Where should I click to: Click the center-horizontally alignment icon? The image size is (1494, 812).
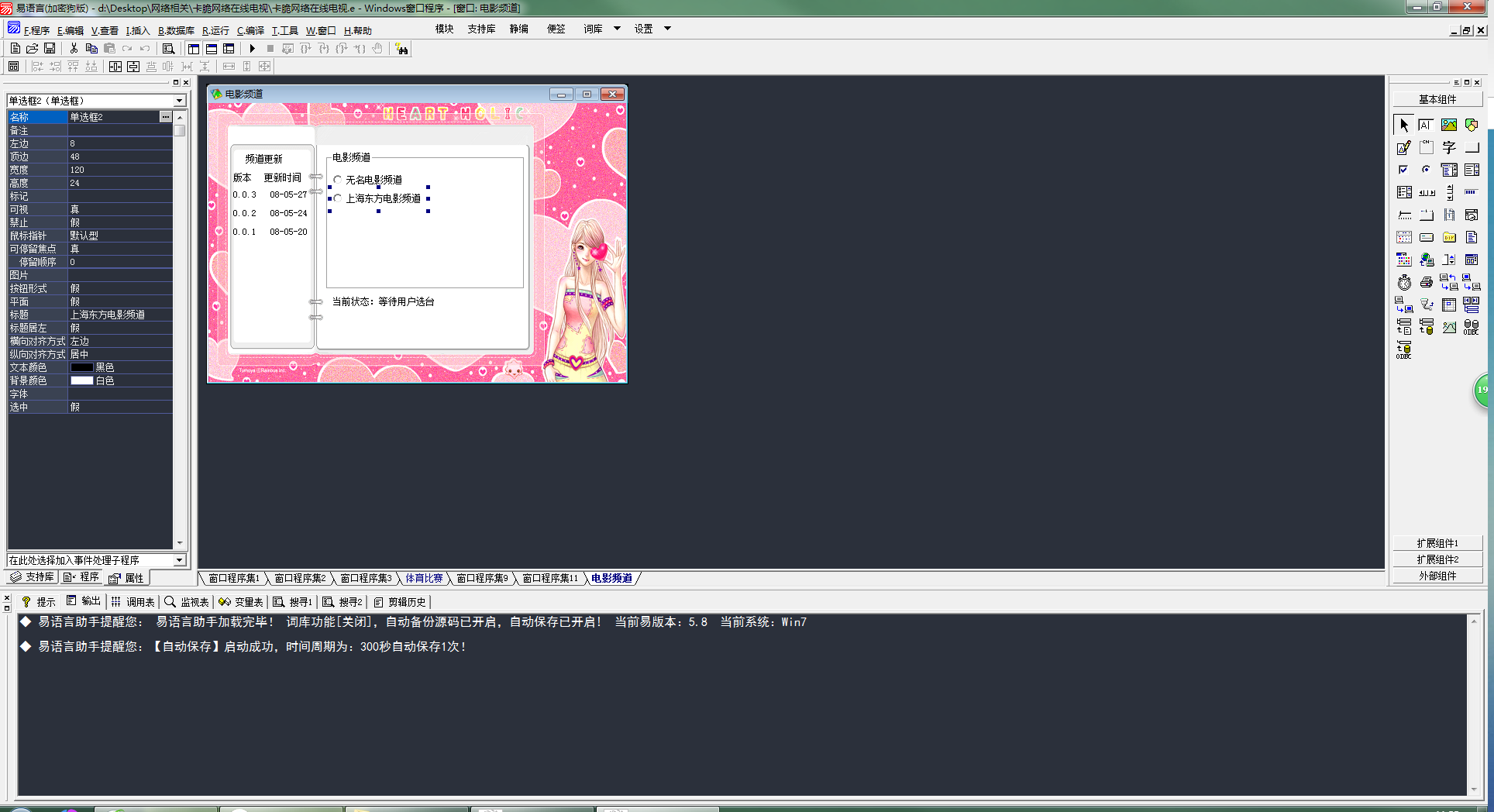pyautogui.click(x=115, y=67)
